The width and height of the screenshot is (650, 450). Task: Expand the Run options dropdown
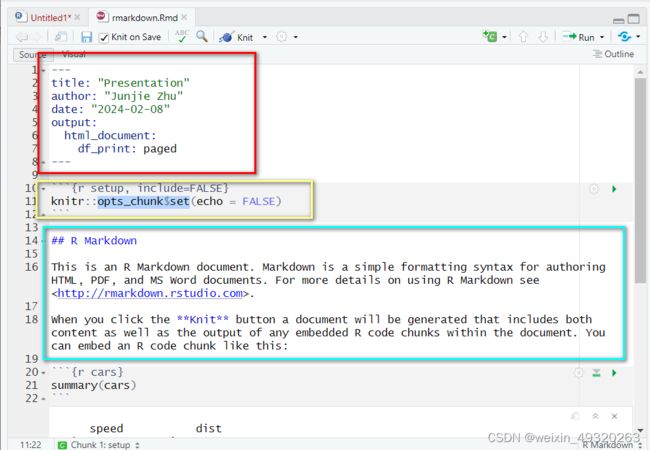602,37
